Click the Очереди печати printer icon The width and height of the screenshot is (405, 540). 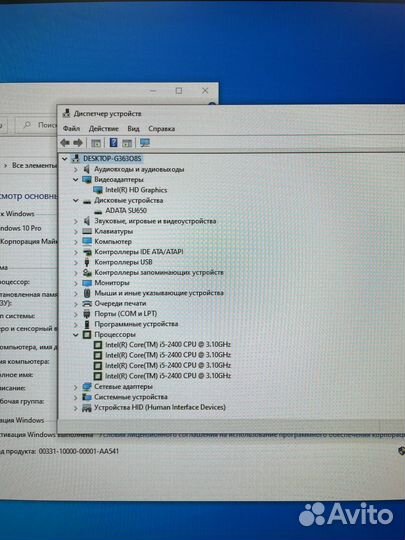point(87,303)
